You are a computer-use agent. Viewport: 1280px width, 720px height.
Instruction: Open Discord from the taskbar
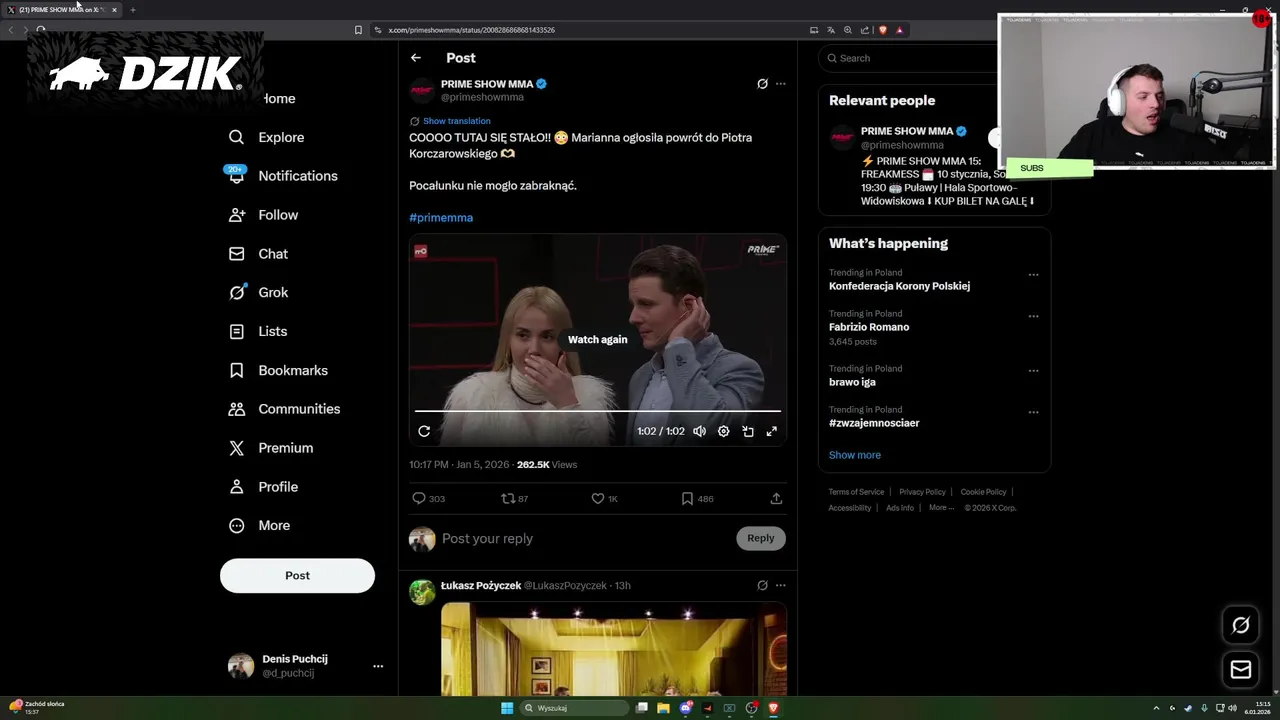[685, 708]
